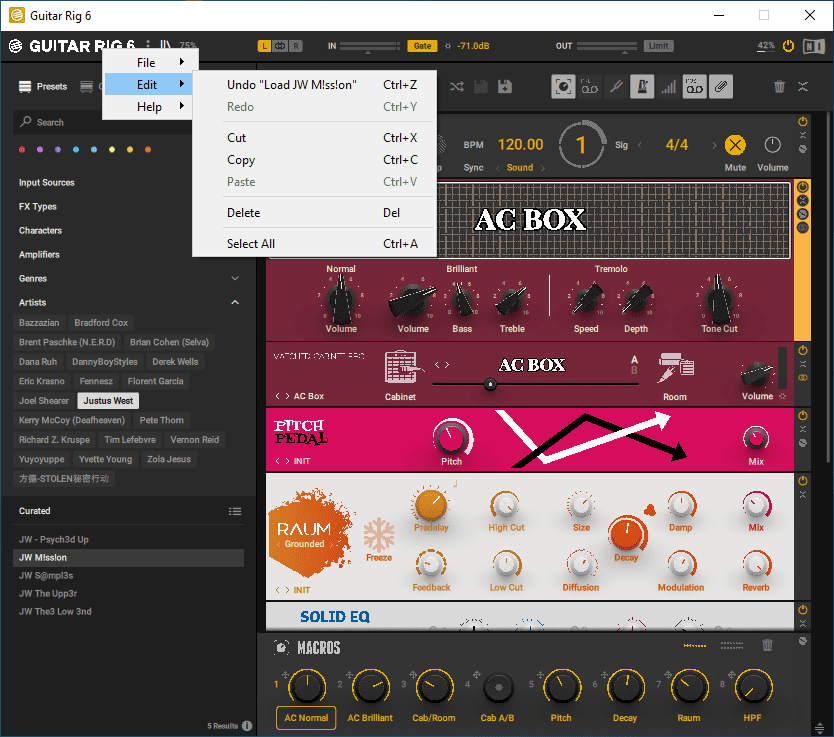Viewport: 834px width, 737px height.
Task: Open the Cabinet selector icon in AC Box
Action: pyautogui.click(x=402, y=367)
